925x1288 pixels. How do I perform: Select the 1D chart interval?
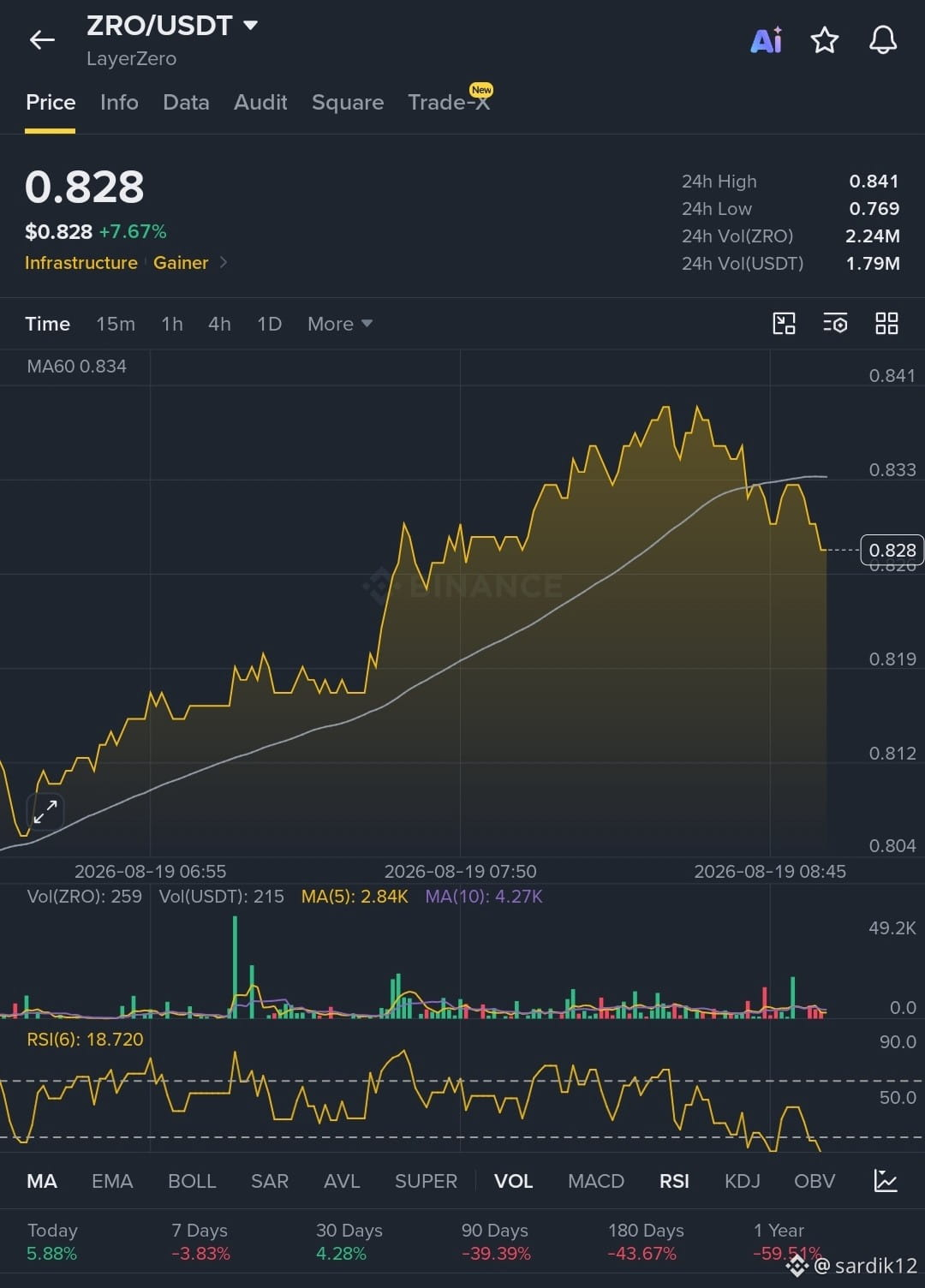269,324
